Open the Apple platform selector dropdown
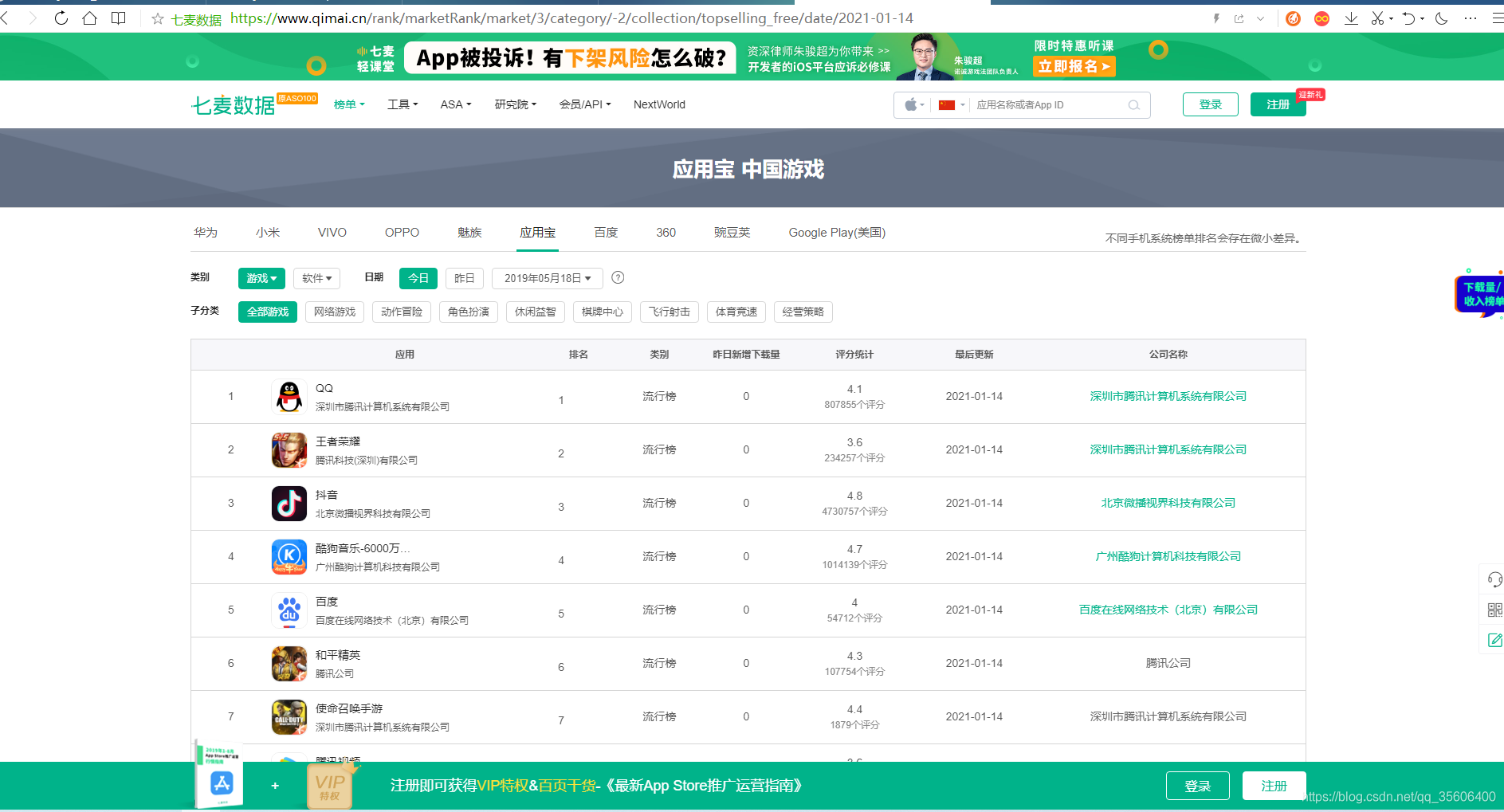The height and width of the screenshot is (812, 1504). 914,105
